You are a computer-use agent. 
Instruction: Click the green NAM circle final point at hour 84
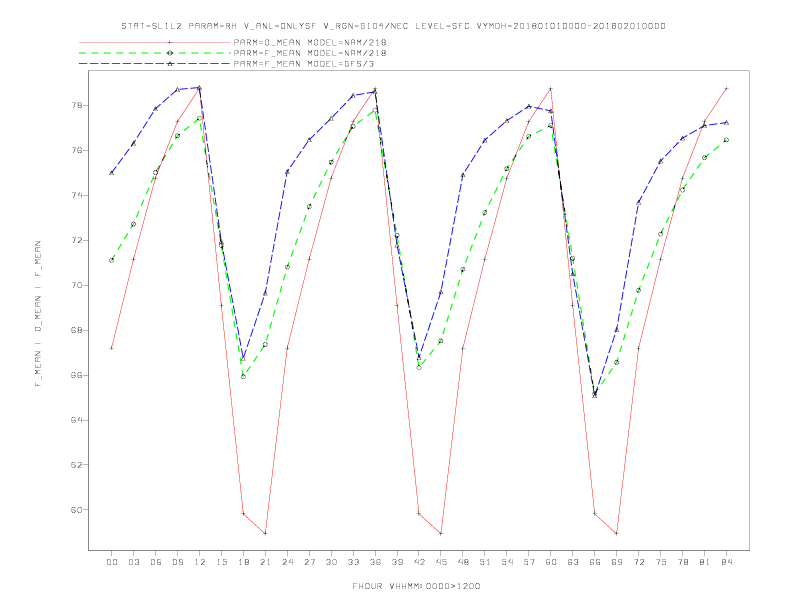[x=726, y=140]
